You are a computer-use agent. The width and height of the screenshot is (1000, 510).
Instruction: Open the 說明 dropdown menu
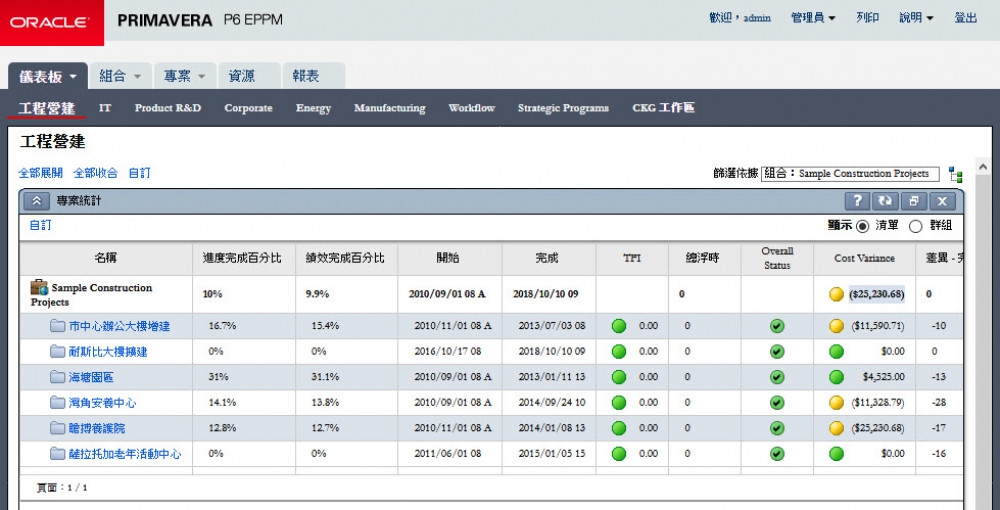(916, 18)
